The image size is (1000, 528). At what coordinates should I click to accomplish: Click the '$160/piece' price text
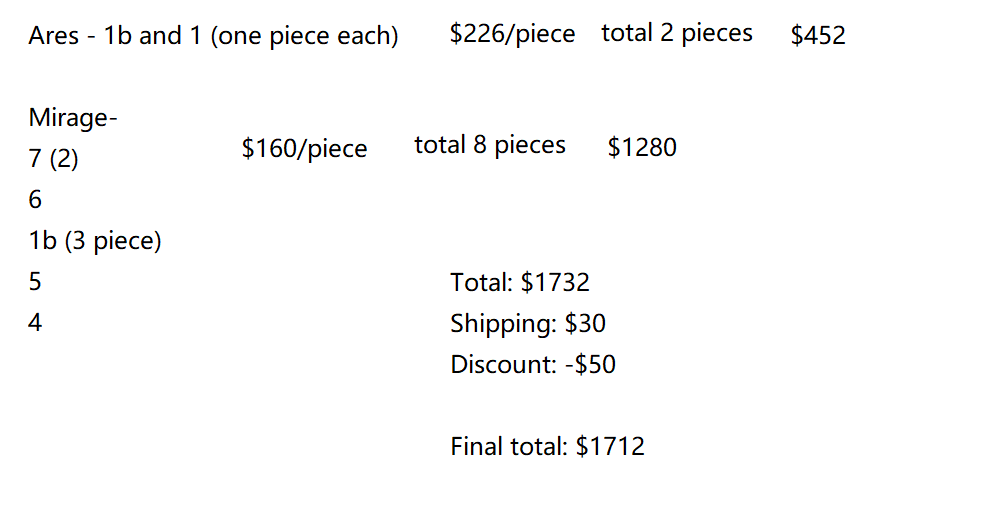tap(304, 149)
